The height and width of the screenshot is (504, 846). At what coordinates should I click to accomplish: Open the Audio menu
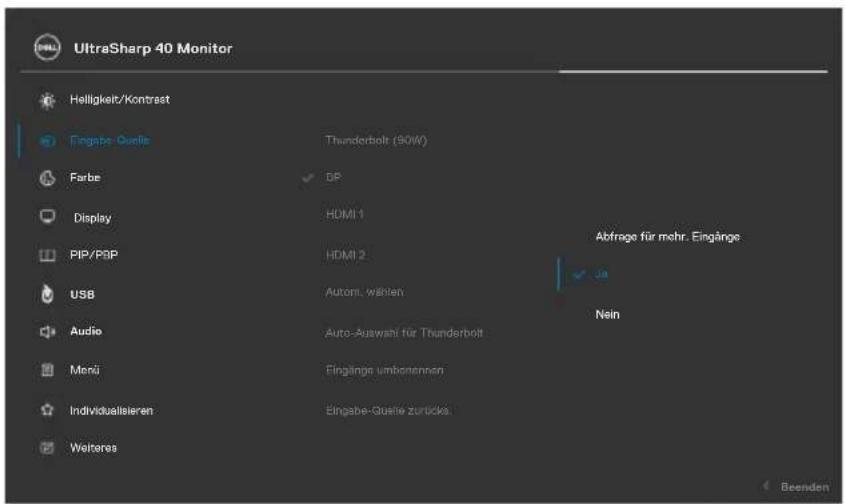[86, 331]
